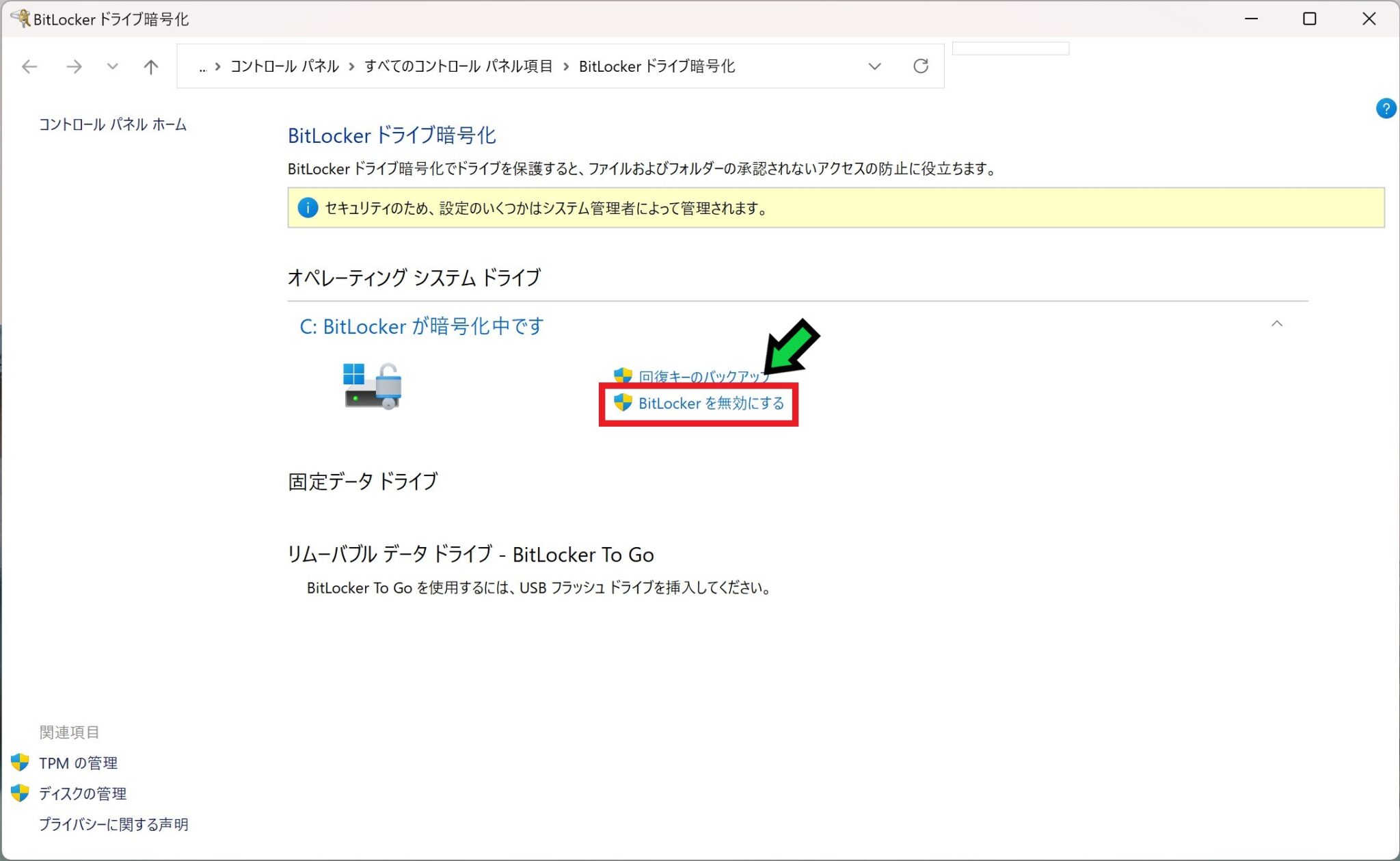Select コントロール パネル in the breadcrumb
Screen dimensions: 1400x861
282,66
